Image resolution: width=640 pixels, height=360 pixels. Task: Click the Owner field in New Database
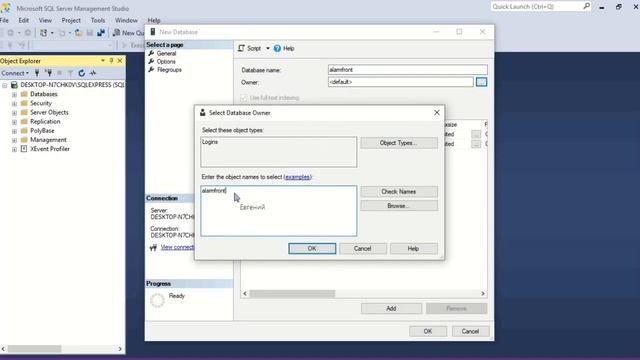tap(400, 82)
